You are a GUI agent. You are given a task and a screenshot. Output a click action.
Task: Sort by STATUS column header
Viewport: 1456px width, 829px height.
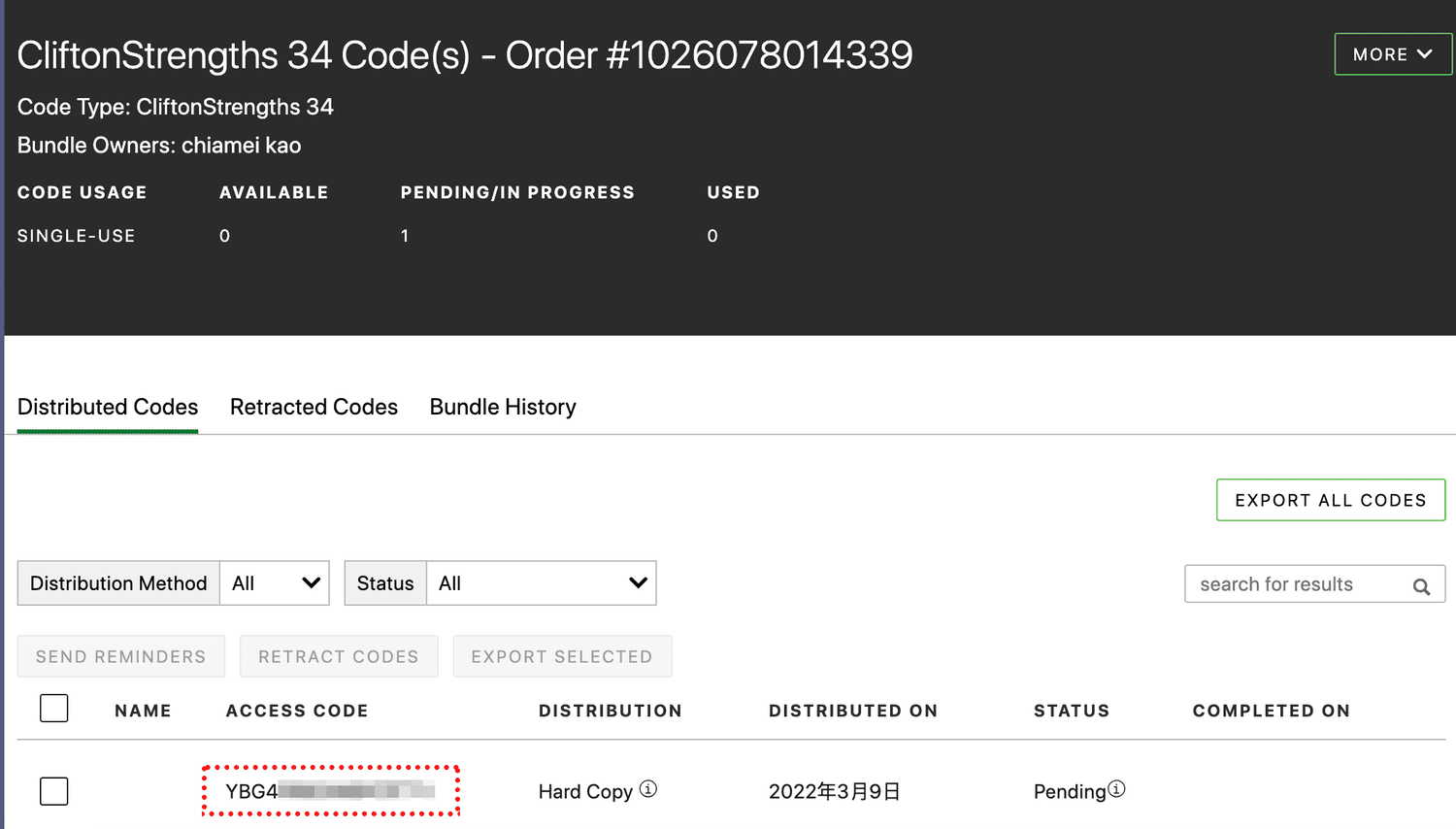[x=1072, y=711]
